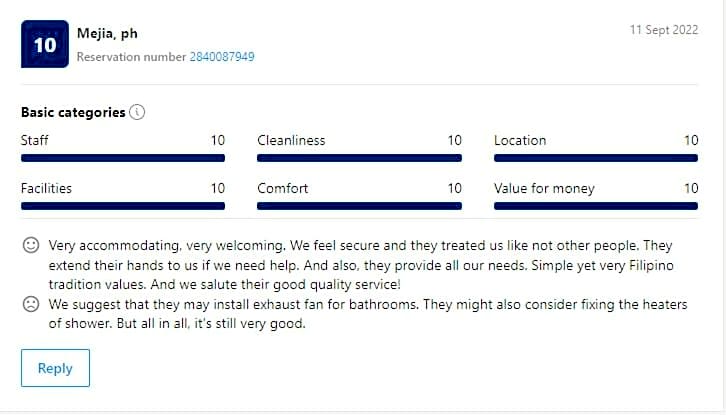Open reservation number 2840087949 link
The height and width of the screenshot is (415, 726).
point(222,57)
